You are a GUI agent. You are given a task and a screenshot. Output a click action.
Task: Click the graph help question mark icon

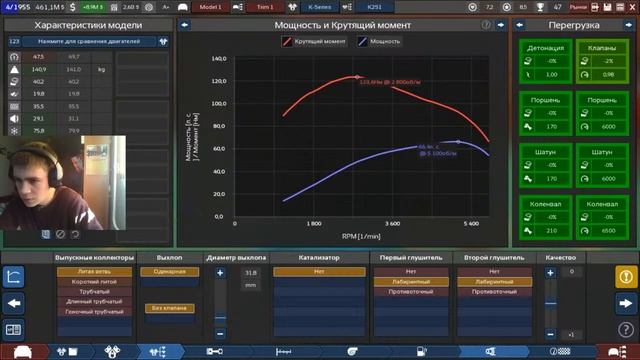coord(486,25)
